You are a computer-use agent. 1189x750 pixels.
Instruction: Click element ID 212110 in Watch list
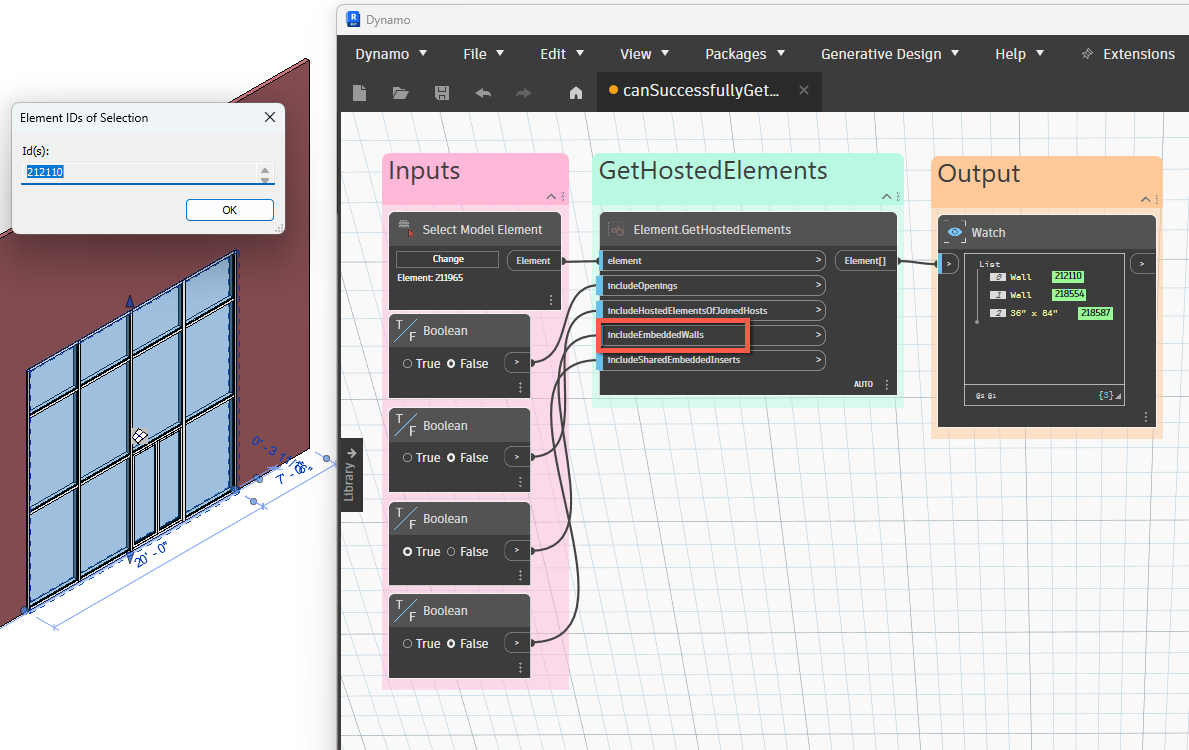tap(1068, 276)
